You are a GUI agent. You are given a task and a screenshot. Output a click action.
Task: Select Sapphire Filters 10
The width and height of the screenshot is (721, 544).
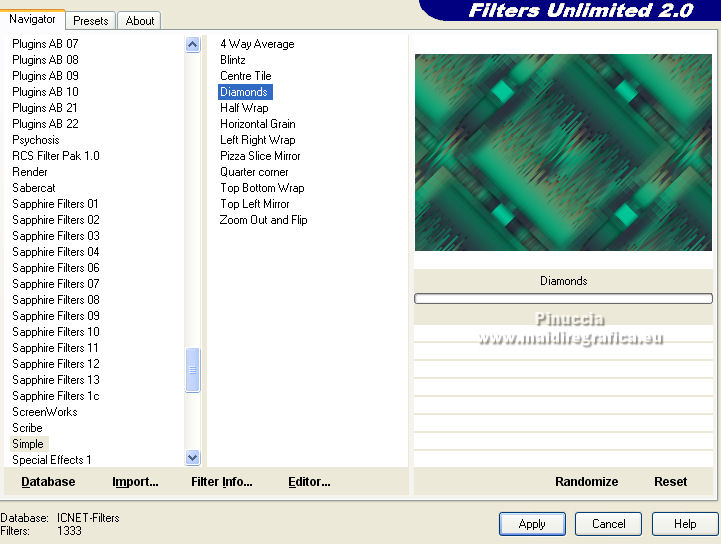(x=56, y=332)
